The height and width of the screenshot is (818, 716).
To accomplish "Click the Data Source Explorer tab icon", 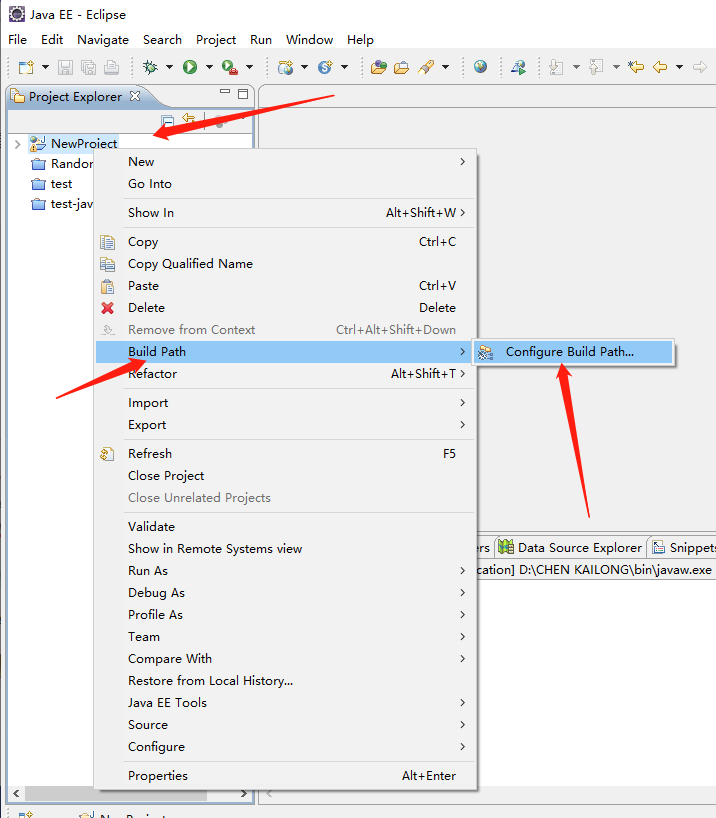I will [x=506, y=547].
